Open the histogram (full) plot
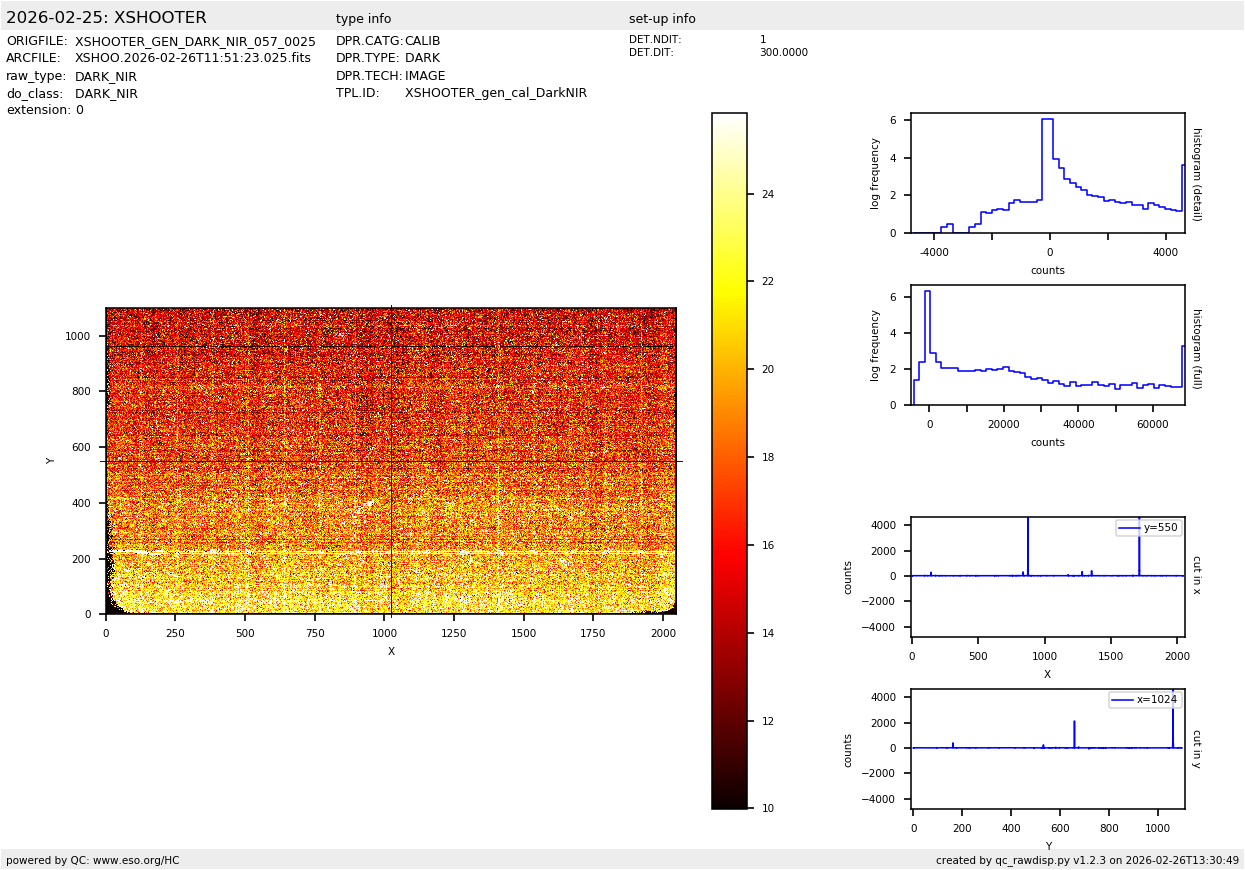 (1047, 345)
